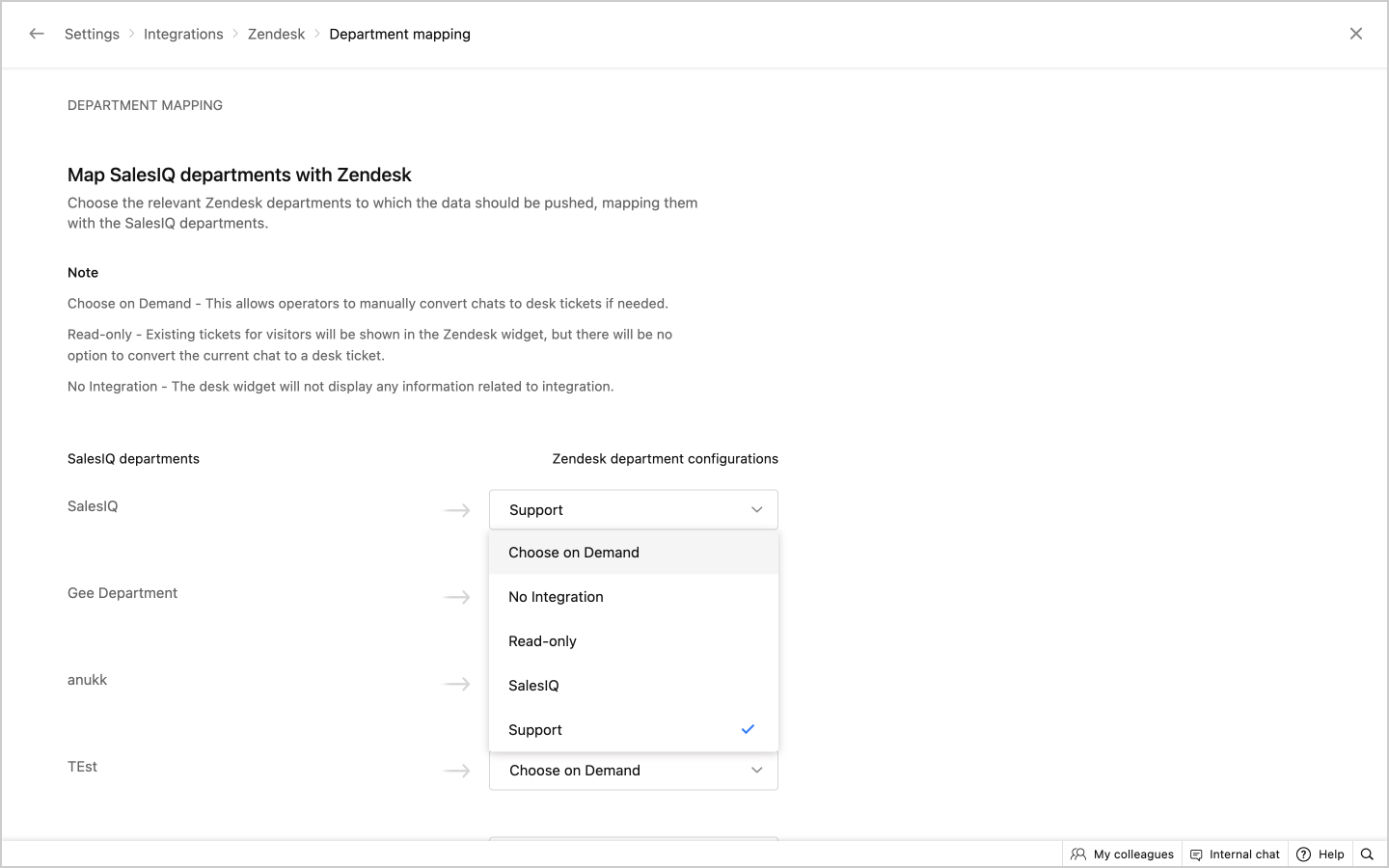1389x868 pixels.
Task: Click the chevron on the TEst dropdown
Action: [757, 771]
